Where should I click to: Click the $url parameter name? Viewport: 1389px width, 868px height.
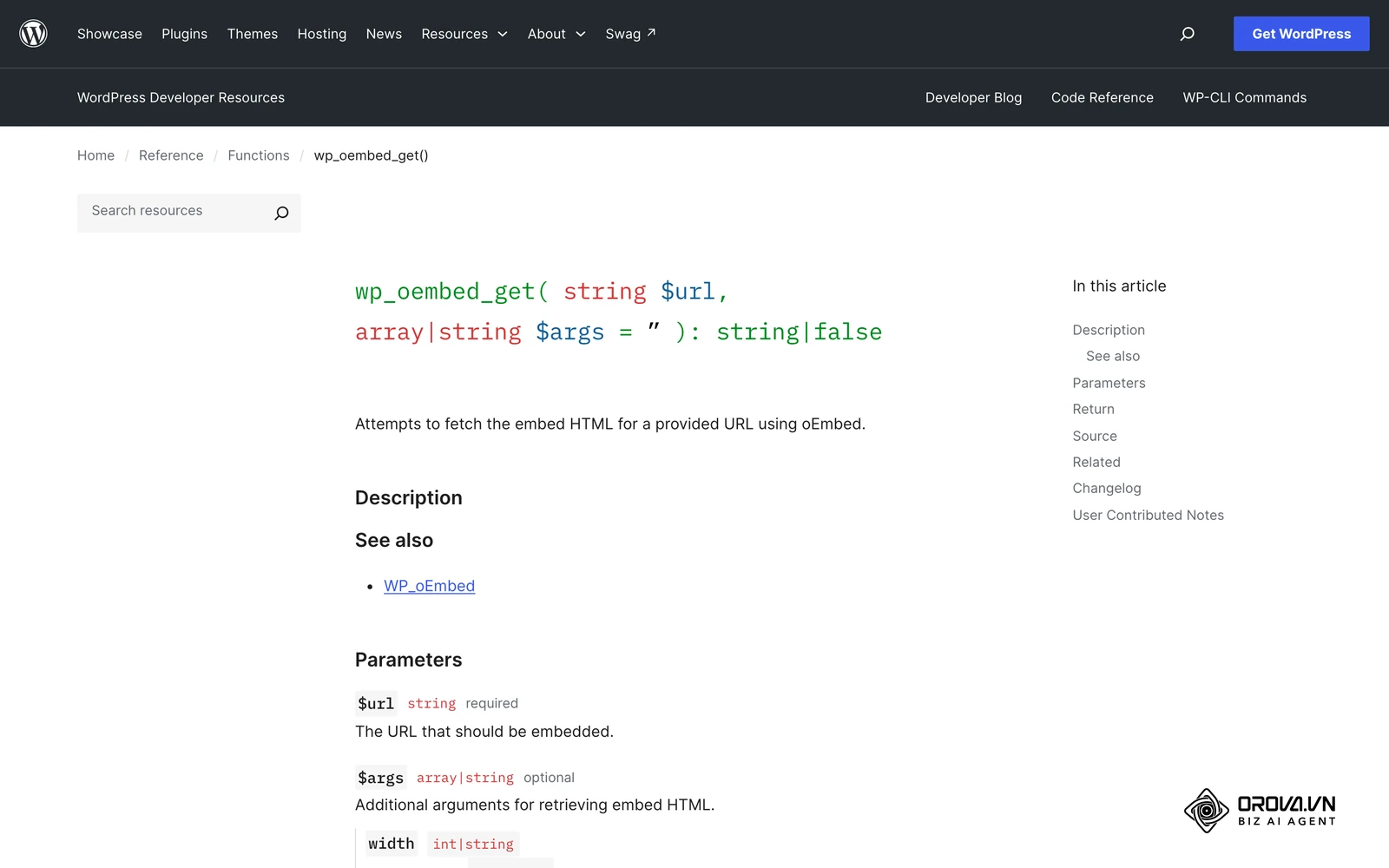coord(376,703)
